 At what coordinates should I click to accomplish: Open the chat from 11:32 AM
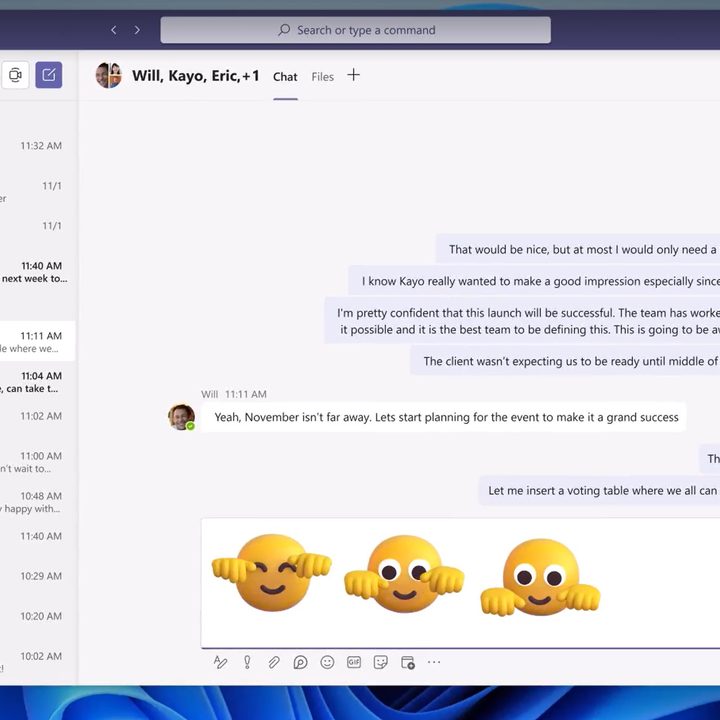(38, 146)
